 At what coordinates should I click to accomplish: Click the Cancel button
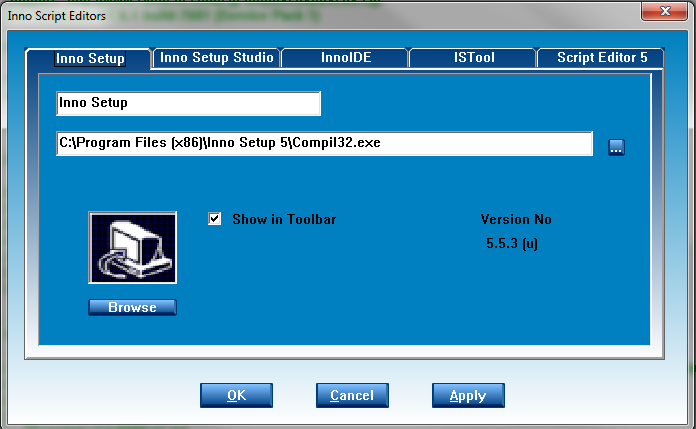(352, 395)
